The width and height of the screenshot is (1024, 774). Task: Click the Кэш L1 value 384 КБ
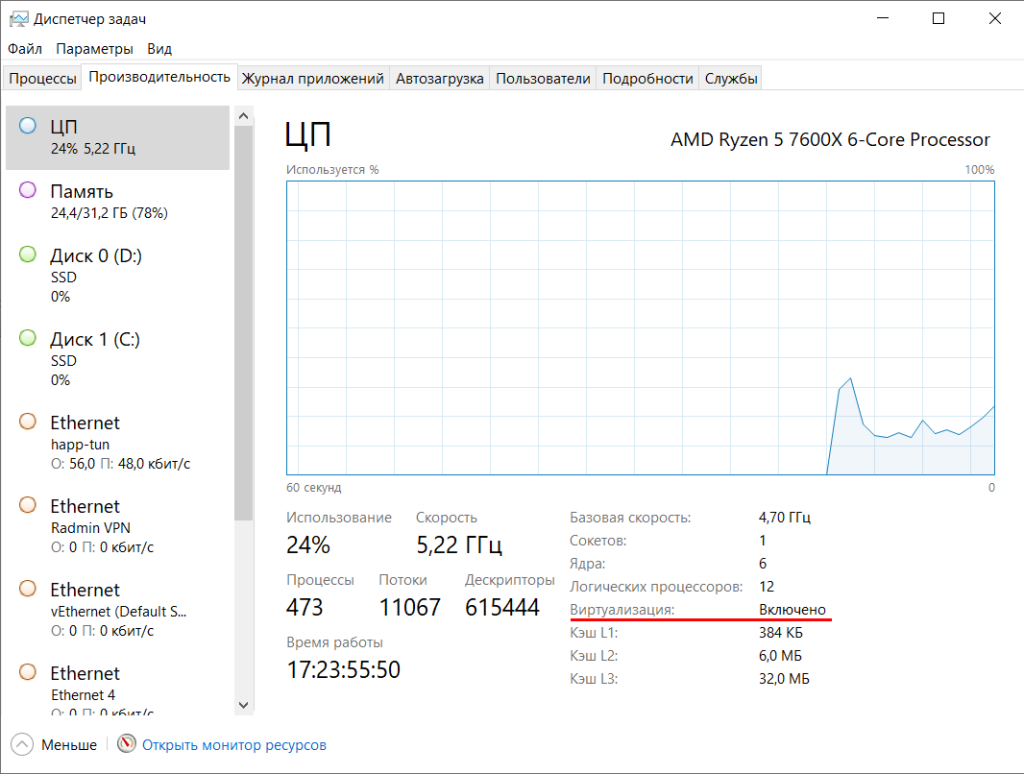coord(780,632)
